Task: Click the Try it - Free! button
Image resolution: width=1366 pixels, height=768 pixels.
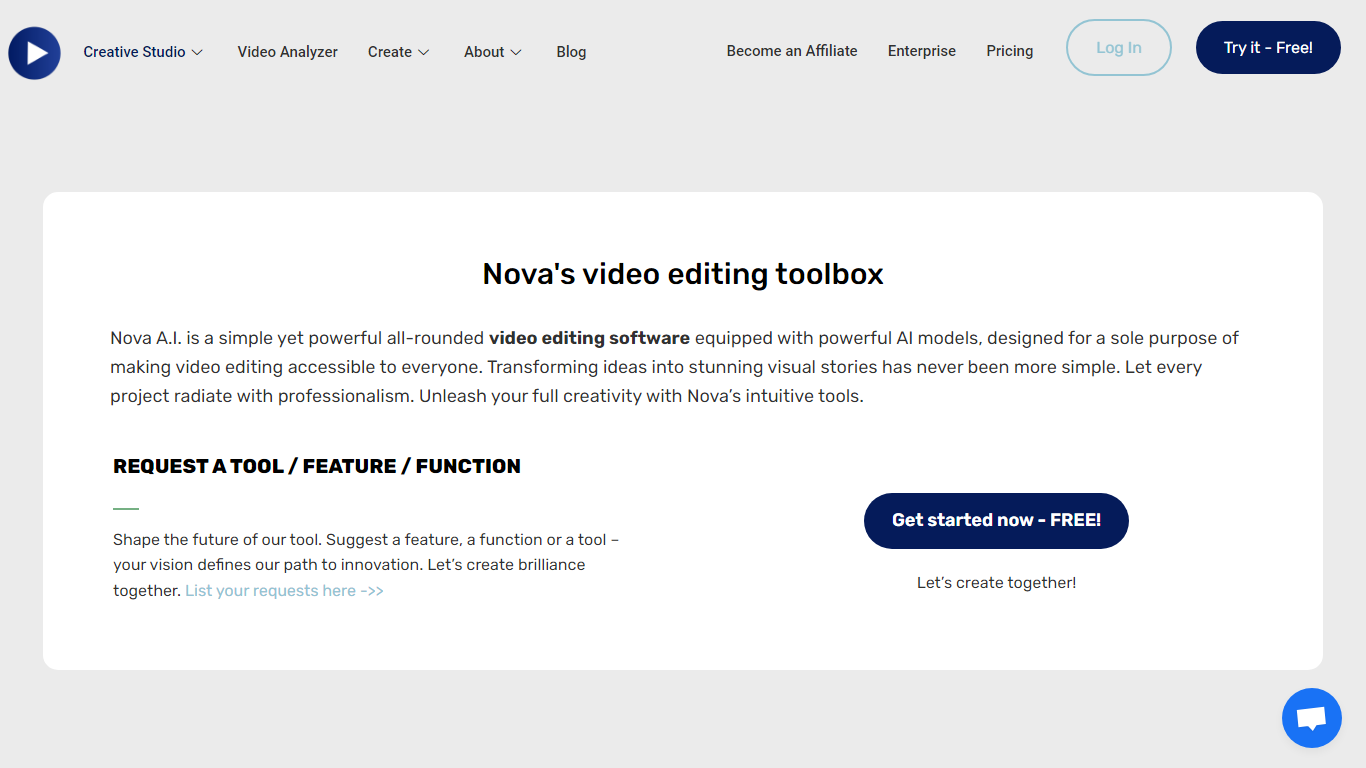Action: coord(1268,48)
